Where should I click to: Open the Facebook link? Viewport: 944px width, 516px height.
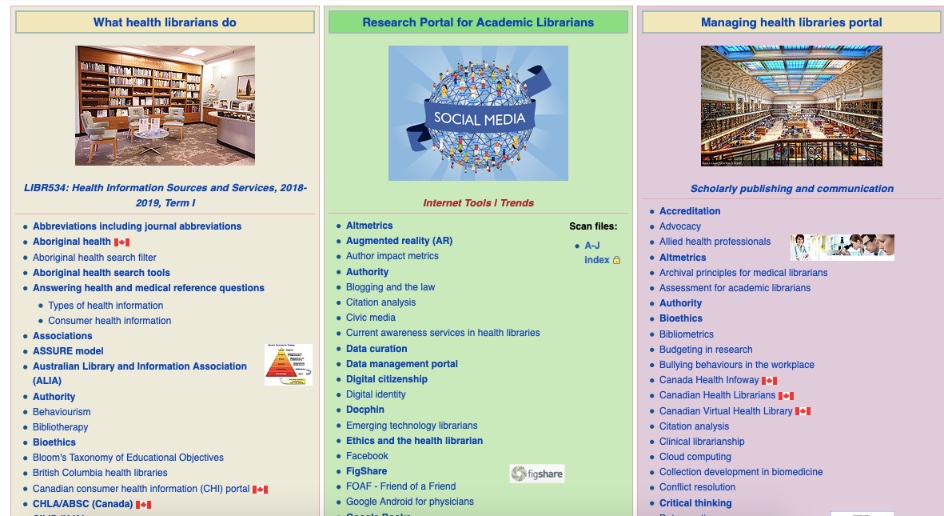pos(367,456)
